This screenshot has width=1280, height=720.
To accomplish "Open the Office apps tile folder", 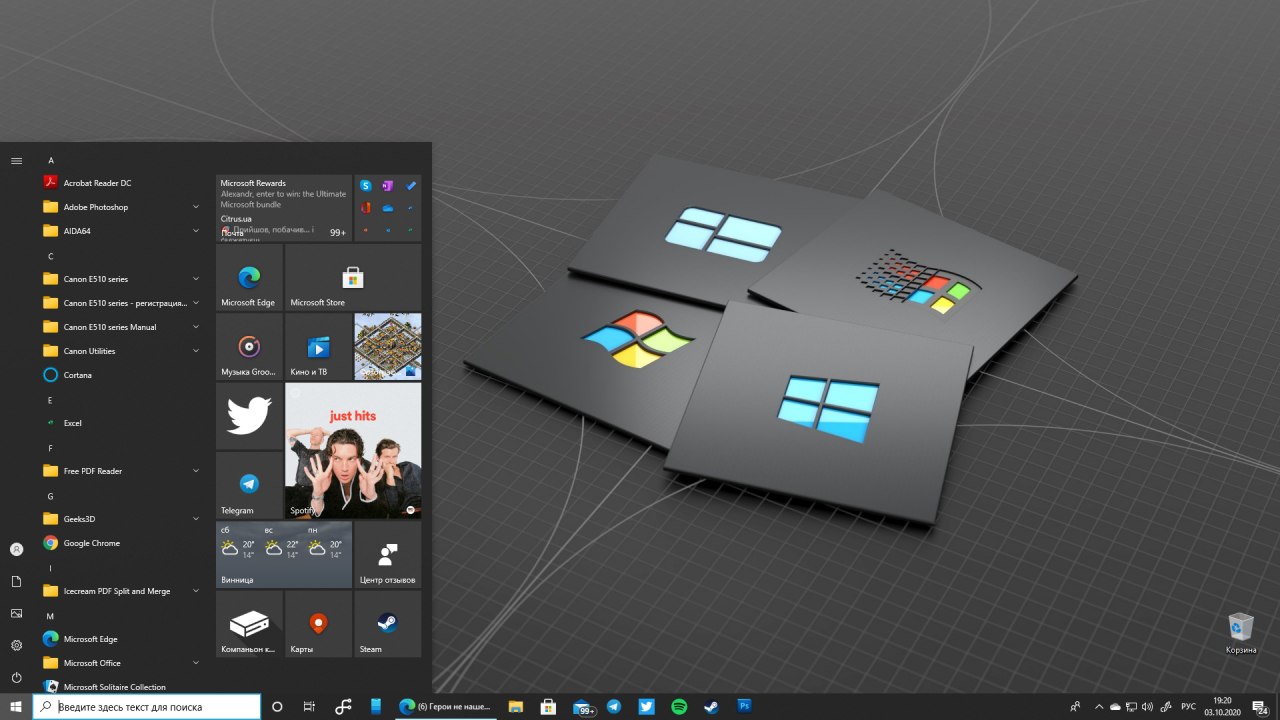I will coord(387,208).
